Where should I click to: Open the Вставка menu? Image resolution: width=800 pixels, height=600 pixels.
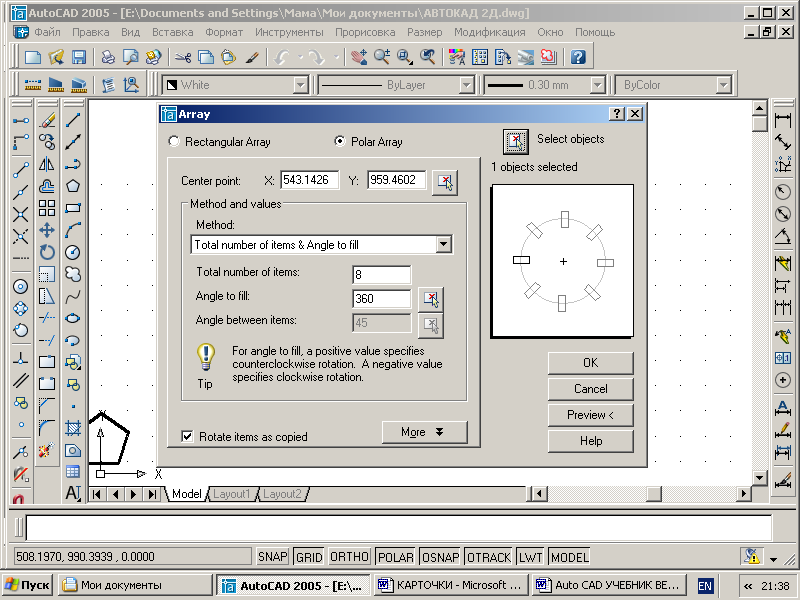point(172,32)
